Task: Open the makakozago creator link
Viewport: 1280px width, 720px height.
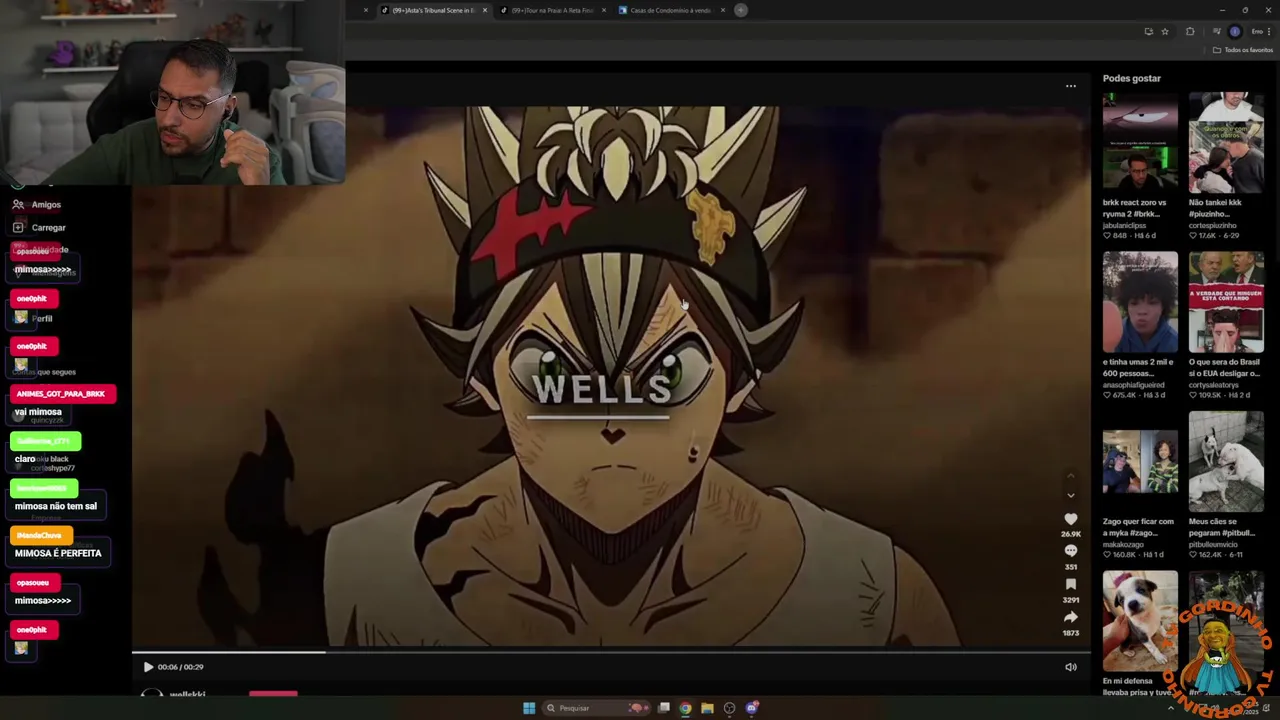Action: click(x=1125, y=545)
